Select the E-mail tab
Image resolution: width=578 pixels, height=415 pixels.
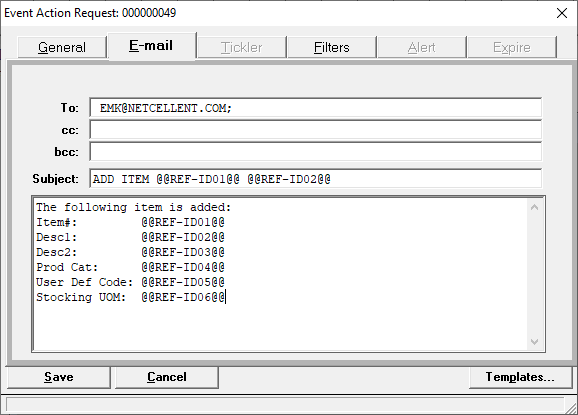[151, 46]
